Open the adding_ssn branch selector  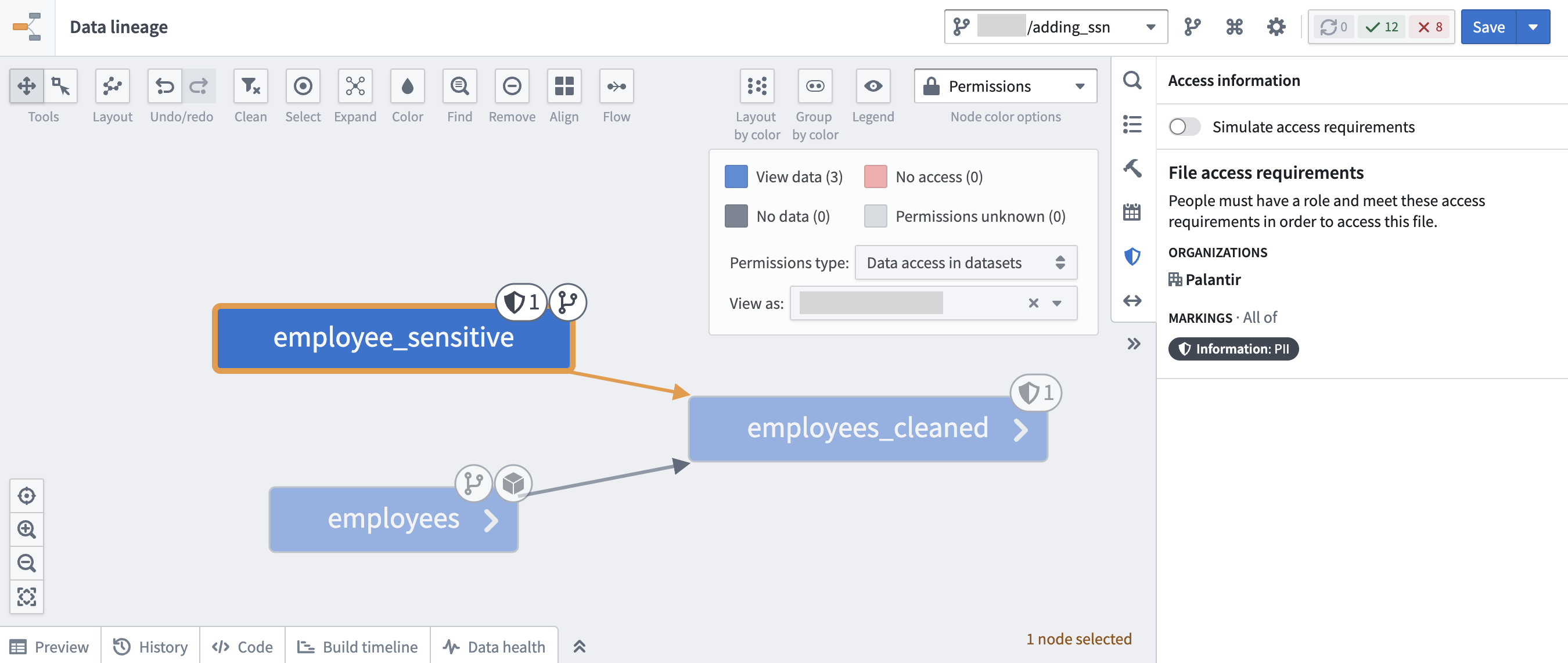click(x=1055, y=27)
